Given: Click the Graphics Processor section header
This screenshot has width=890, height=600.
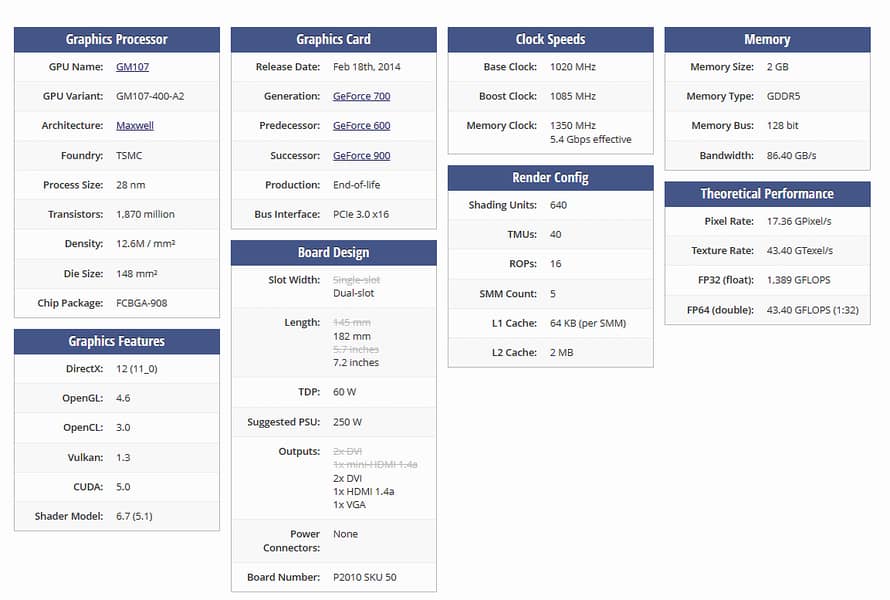Looking at the screenshot, I should click(x=117, y=40).
